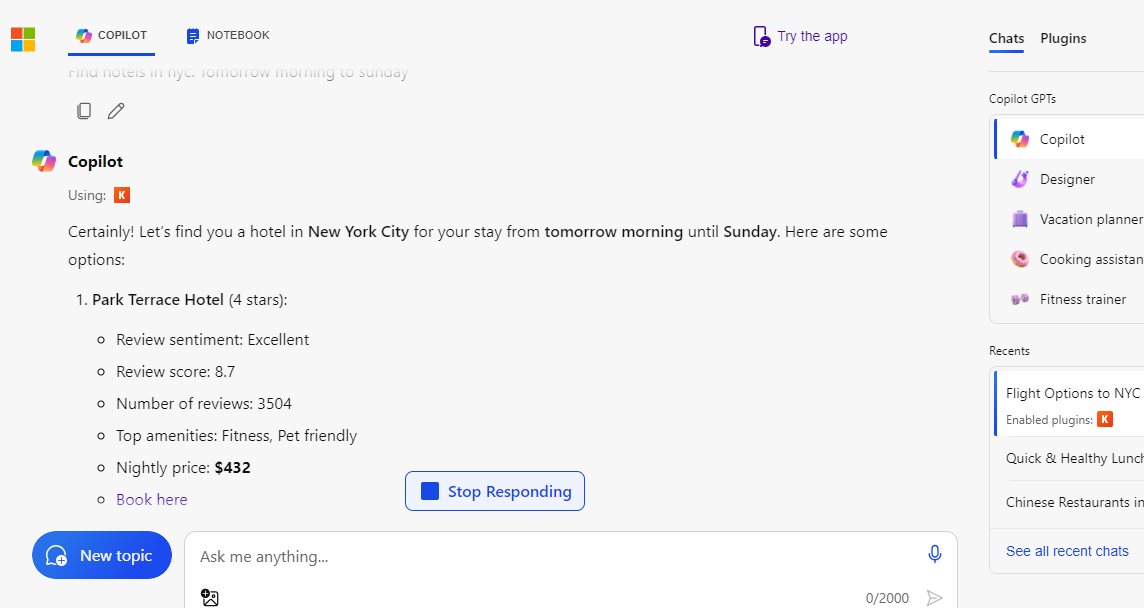Viewport: 1144px width, 608px height.
Task: Click the Try the app phone icon
Action: [761, 37]
